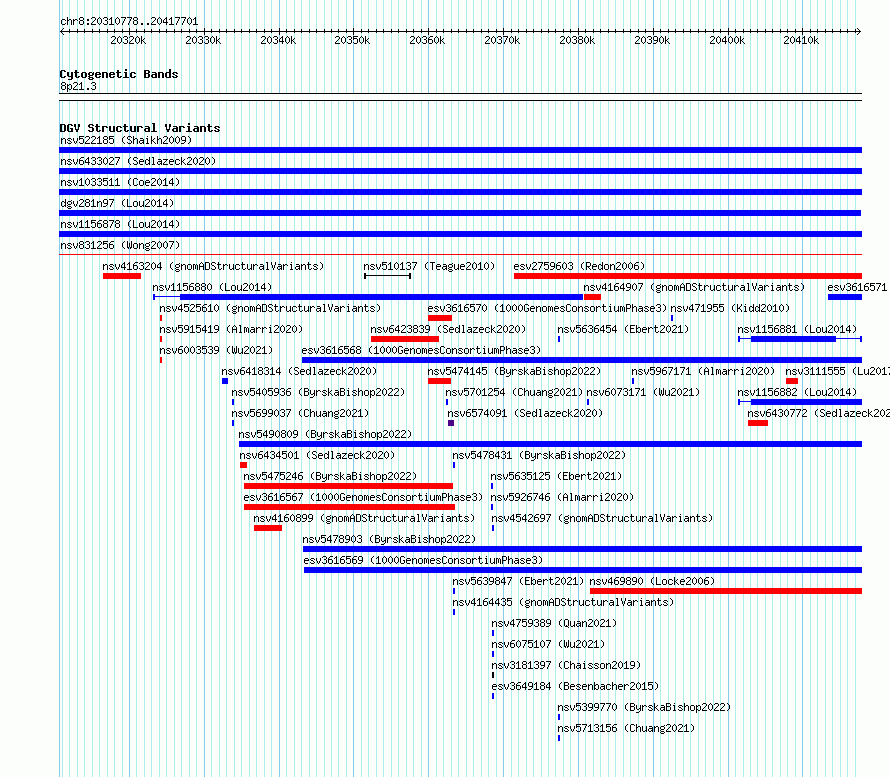Select the blue nsv5478903 (ByrskaBishop2022) bar
This screenshot has width=890, height=777.
pyautogui.click(x=582, y=549)
